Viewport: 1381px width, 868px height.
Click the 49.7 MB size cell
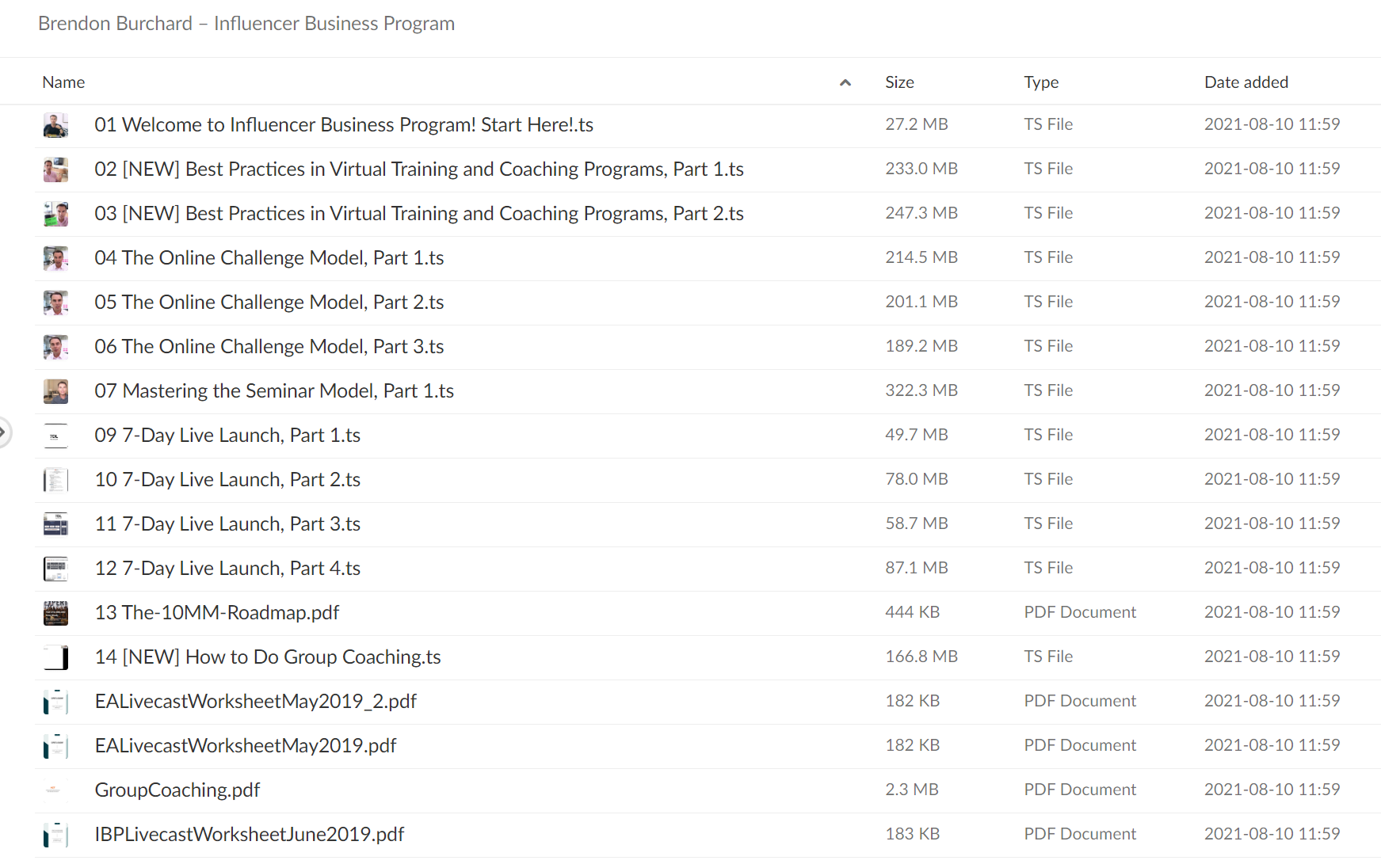[917, 435]
